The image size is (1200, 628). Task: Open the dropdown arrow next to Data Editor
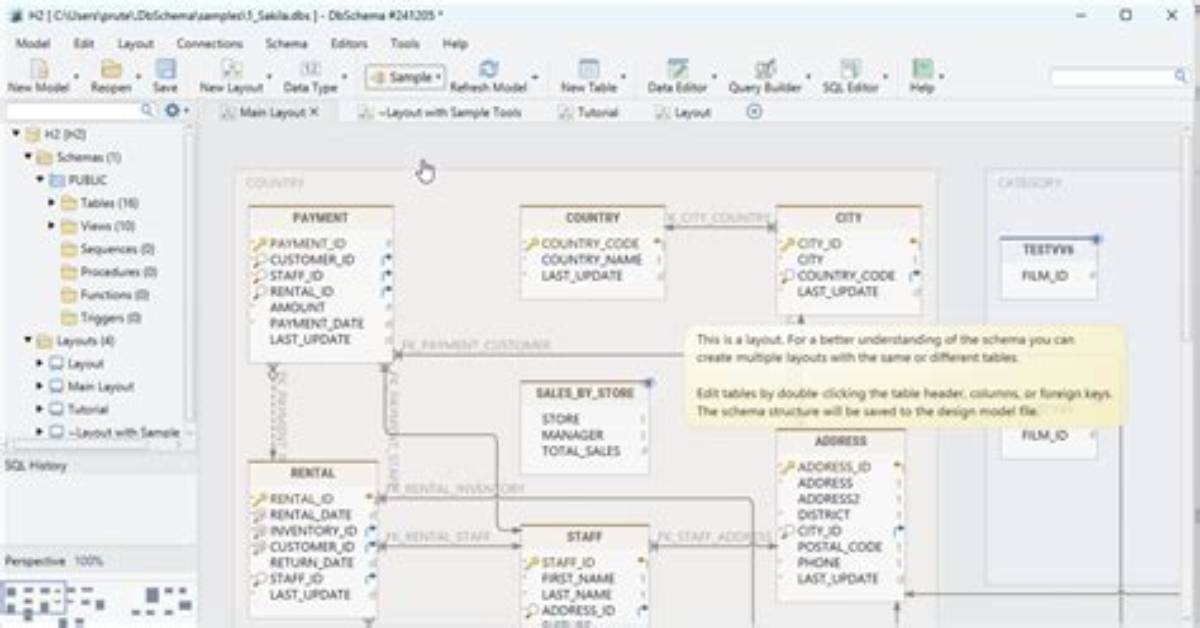[713, 77]
